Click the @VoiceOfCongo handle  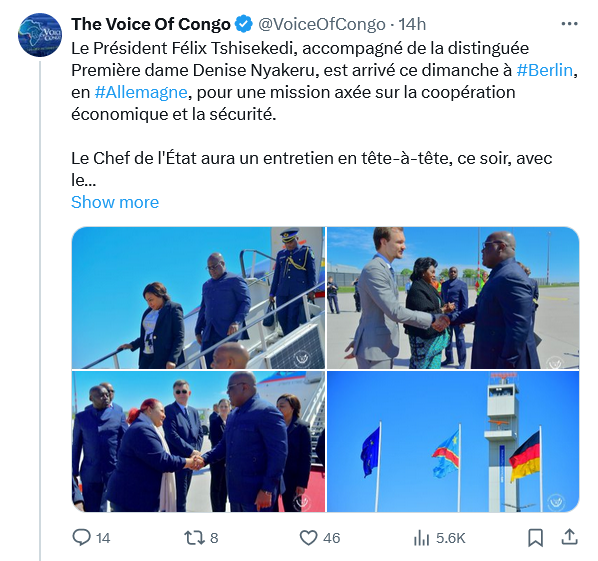coord(322,24)
